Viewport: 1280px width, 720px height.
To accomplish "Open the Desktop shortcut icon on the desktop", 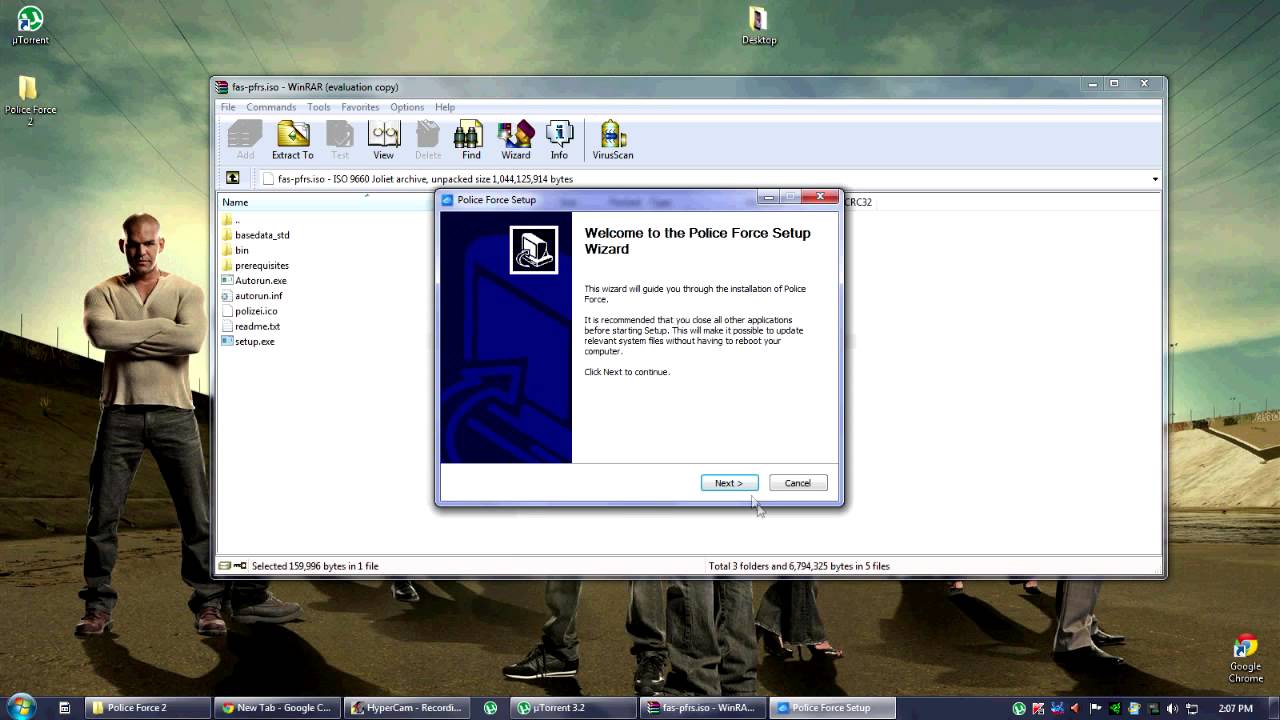I will click(759, 26).
